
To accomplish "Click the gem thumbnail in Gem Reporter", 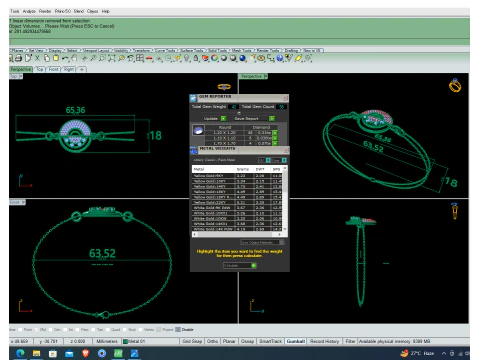I will point(198,130).
